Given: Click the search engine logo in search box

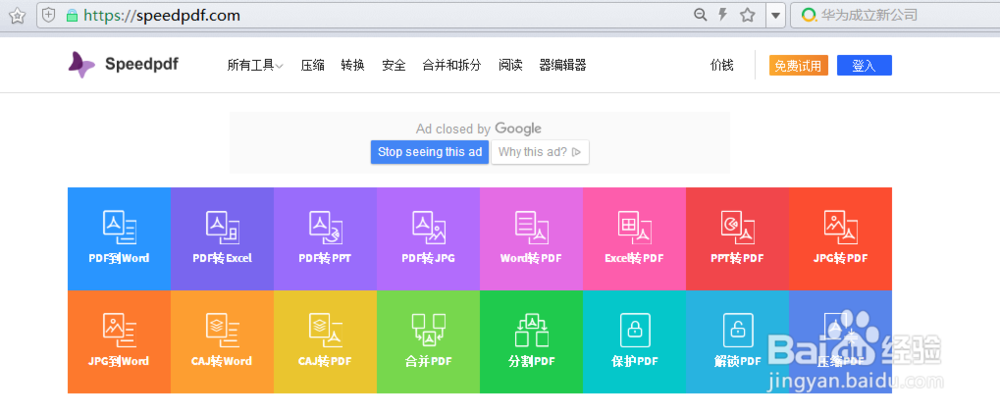Looking at the screenshot, I should 809,15.
